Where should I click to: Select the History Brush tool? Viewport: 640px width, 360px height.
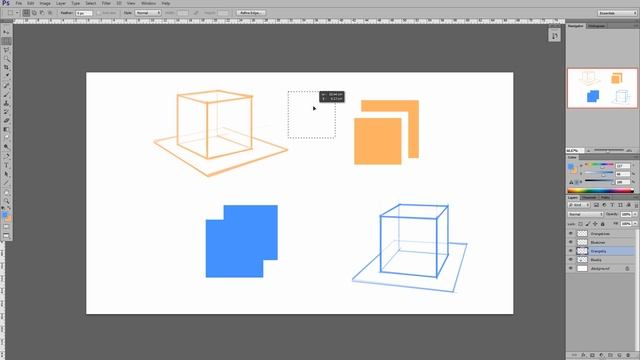6,112
